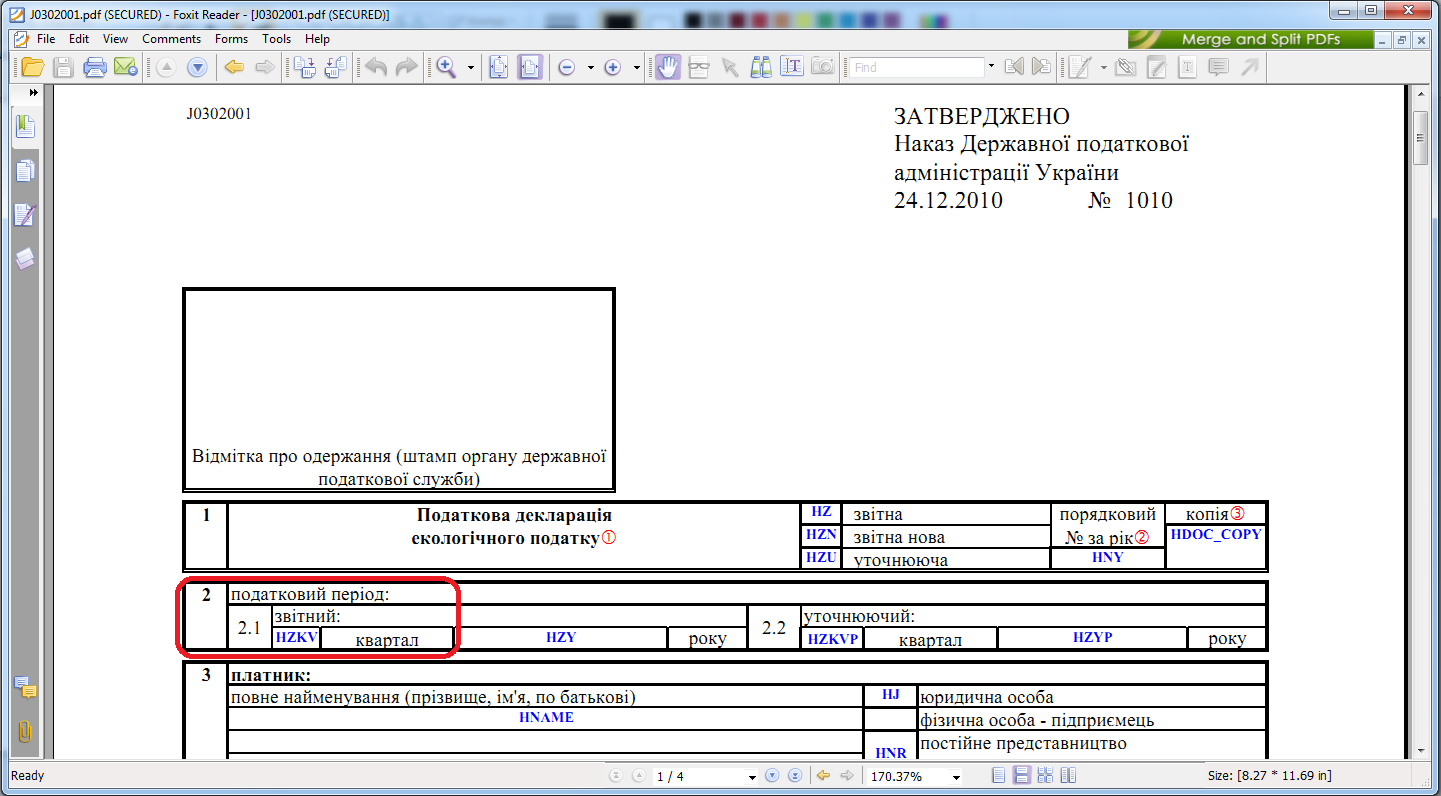Expand the Find box options dropdown arrow
The width and height of the screenshot is (1441, 796).
click(991, 67)
